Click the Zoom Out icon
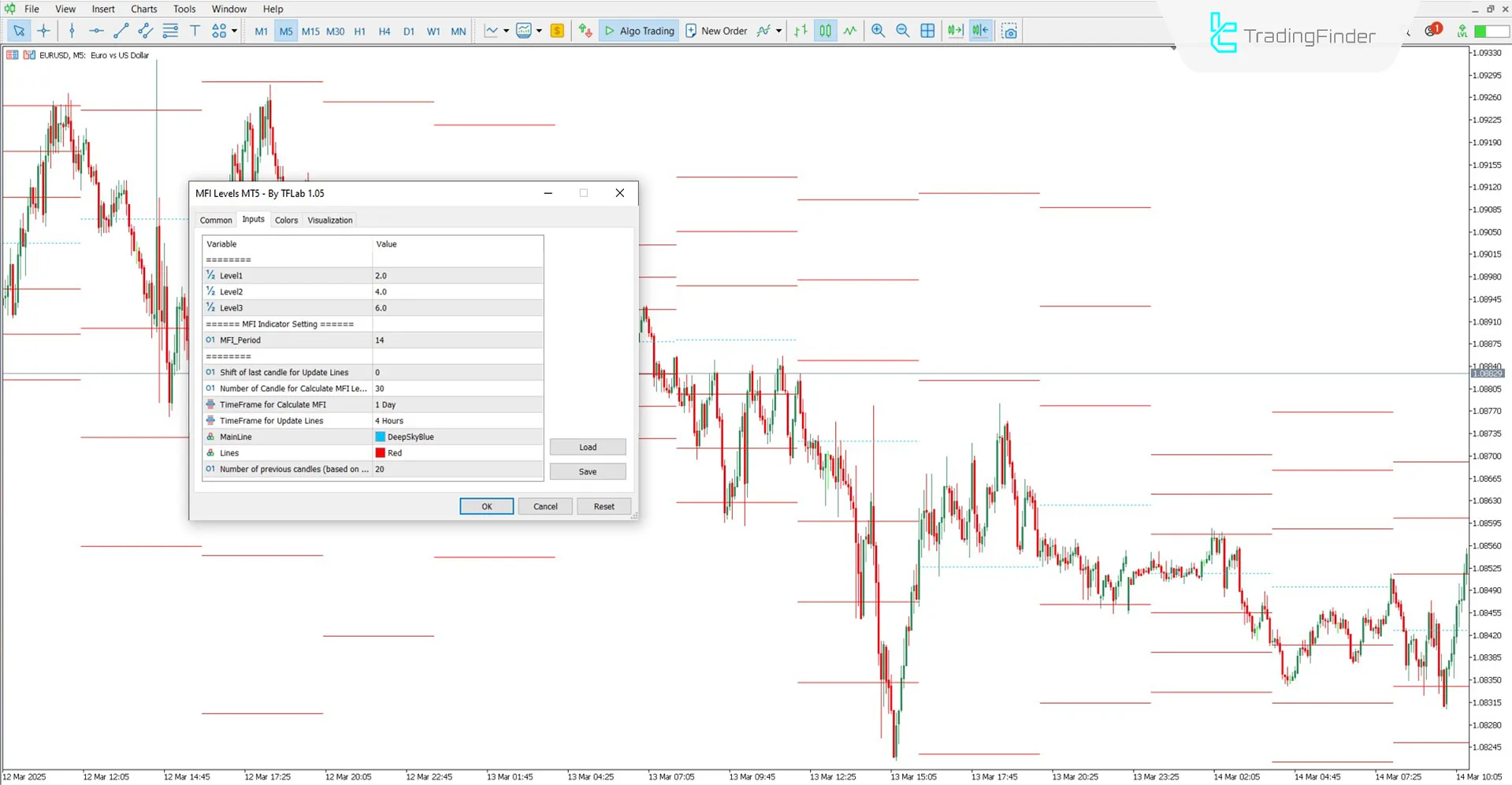The height and width of the screenshot is (785, 1512). (x=903, y=31)
